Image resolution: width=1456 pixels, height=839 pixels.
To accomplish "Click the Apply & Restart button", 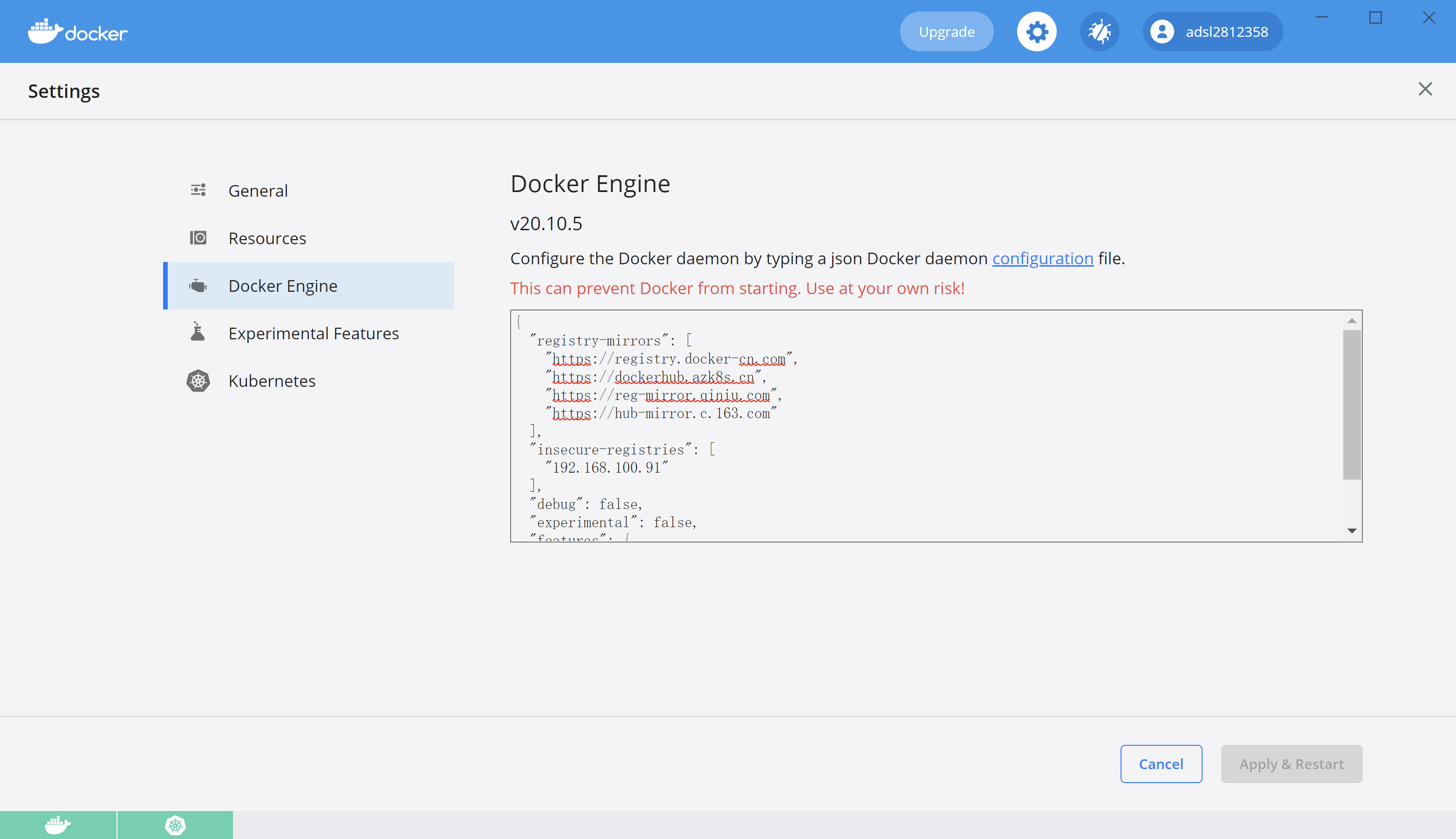I will 1291,763.
